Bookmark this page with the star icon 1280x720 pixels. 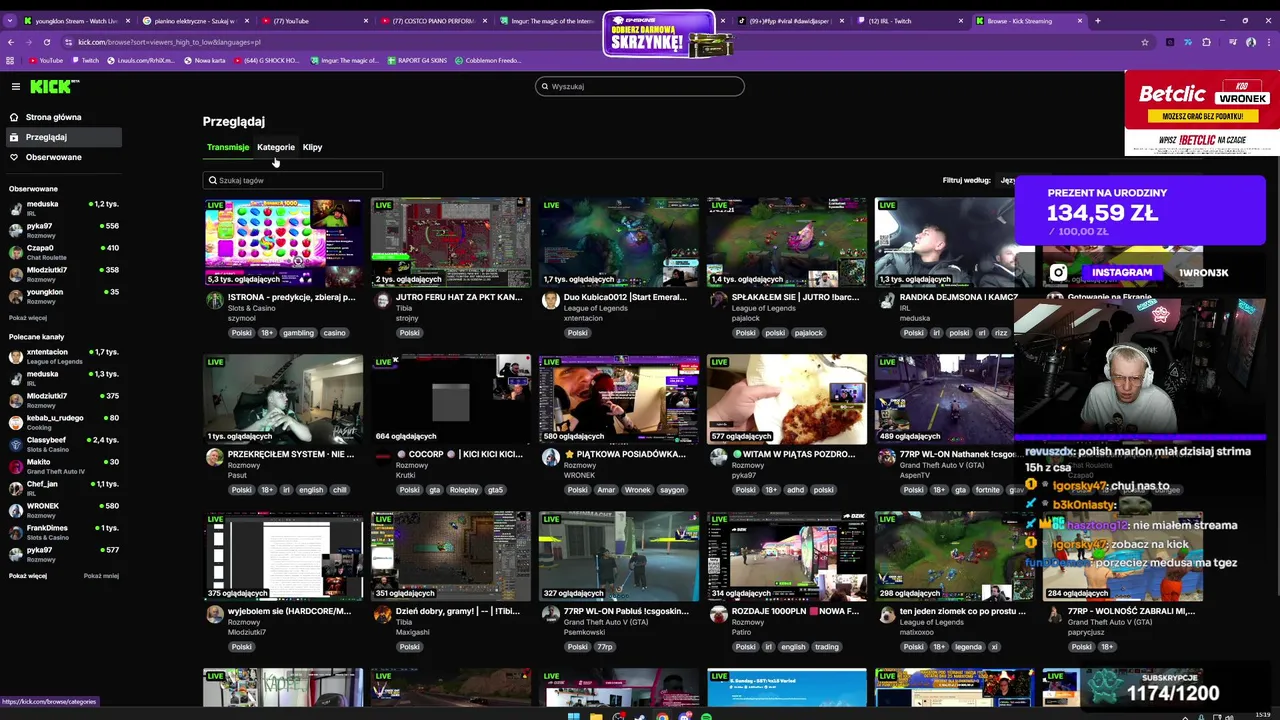1145,42
